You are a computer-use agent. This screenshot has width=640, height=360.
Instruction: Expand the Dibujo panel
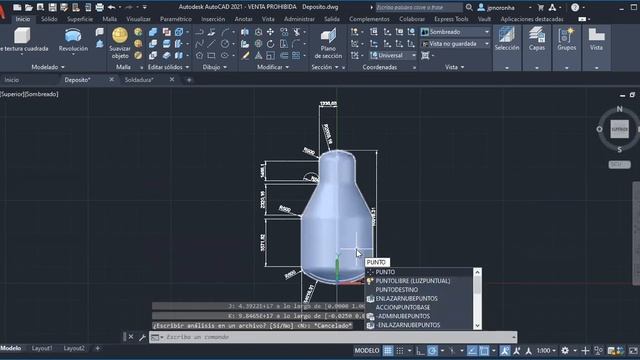(x=215, y=67)
